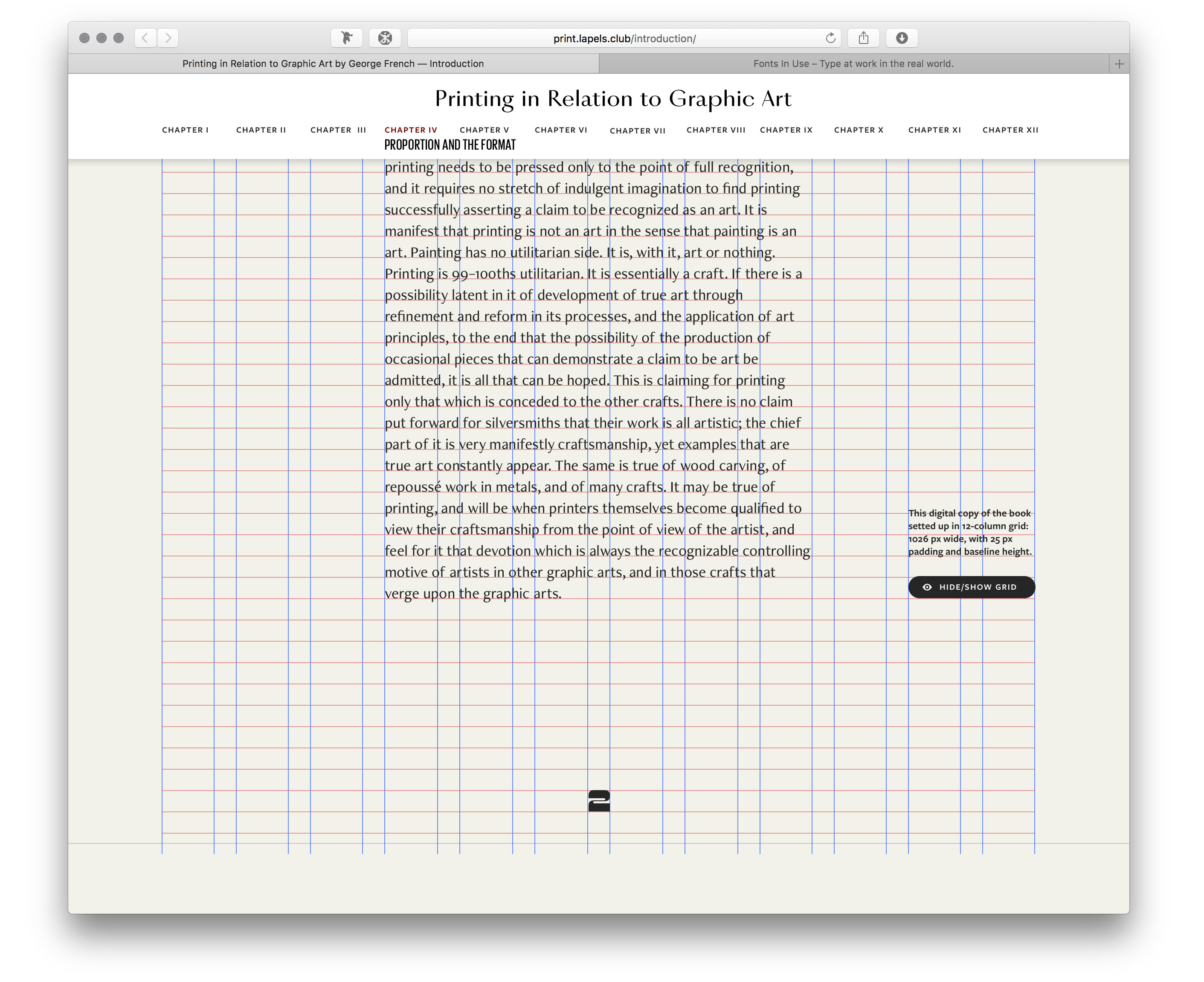Viewport: 1204px width, 982px height.
Task: Select Chapter IV Proportion and the Format
Action: pyautogui.click(x=411, y=130)
